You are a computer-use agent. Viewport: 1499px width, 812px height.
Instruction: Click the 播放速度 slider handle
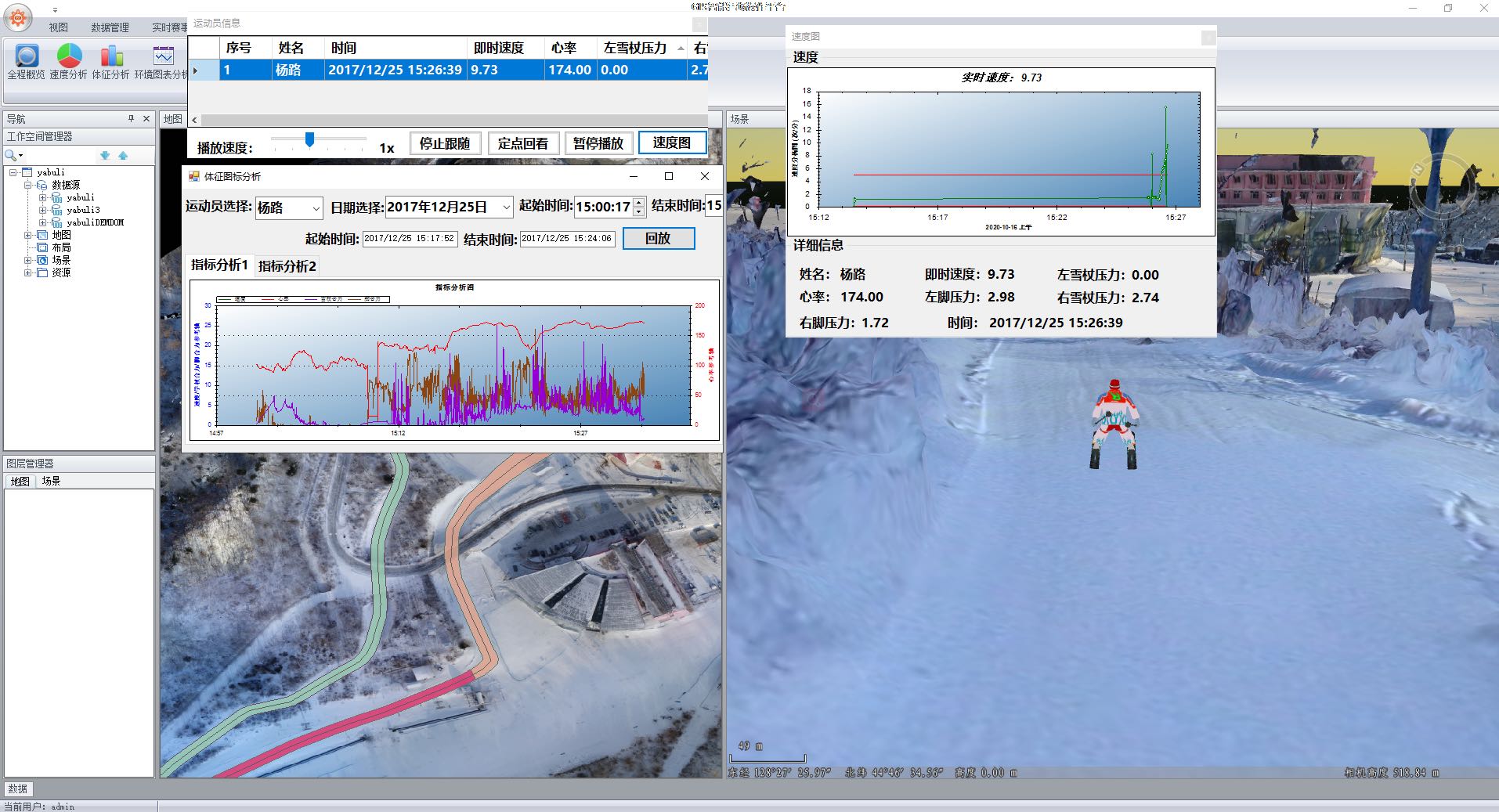[x=310, y=139]
